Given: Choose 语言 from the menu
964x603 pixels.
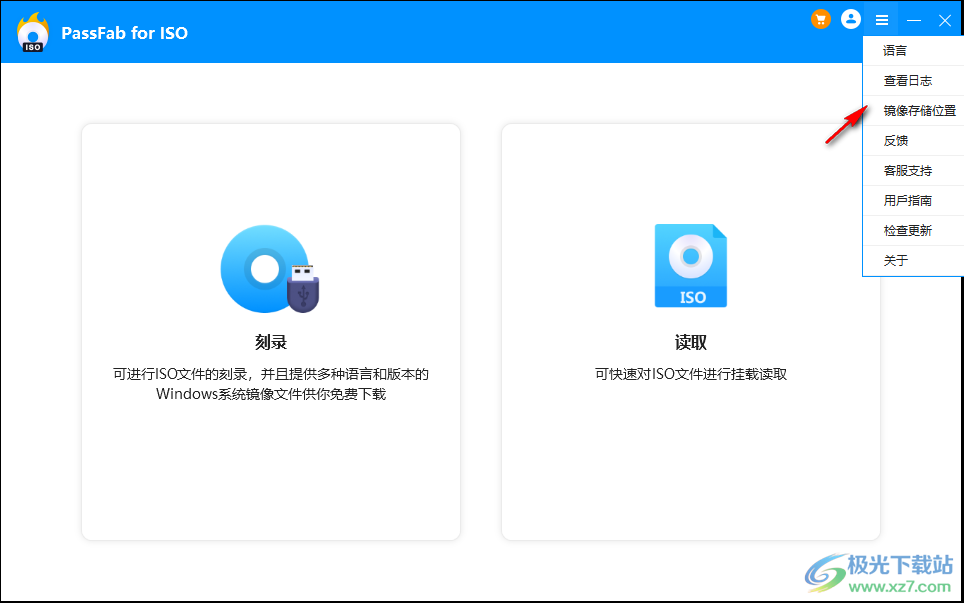Looking at the screenshot, I should tap(914, 51).
